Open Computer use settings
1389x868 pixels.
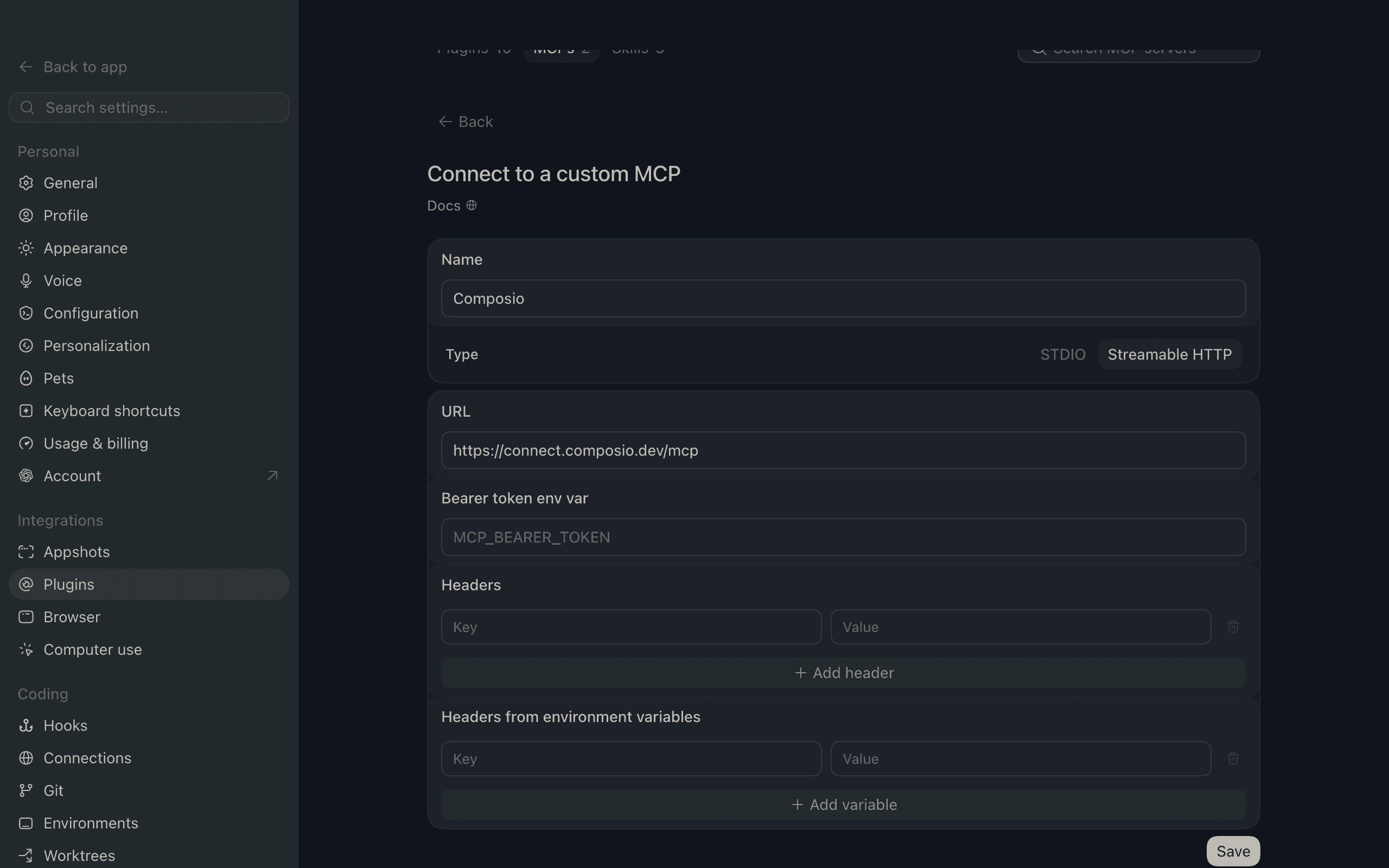click(149, 650)
